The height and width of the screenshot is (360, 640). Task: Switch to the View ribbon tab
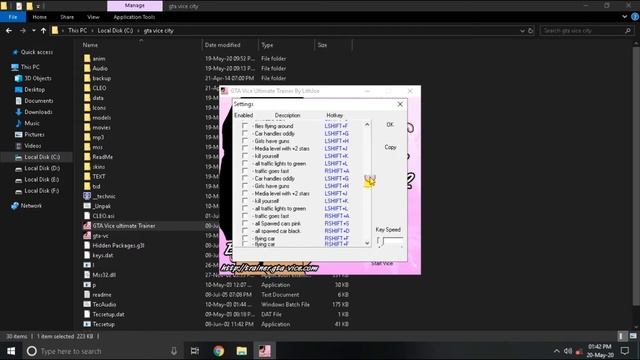tap(93, 17)
